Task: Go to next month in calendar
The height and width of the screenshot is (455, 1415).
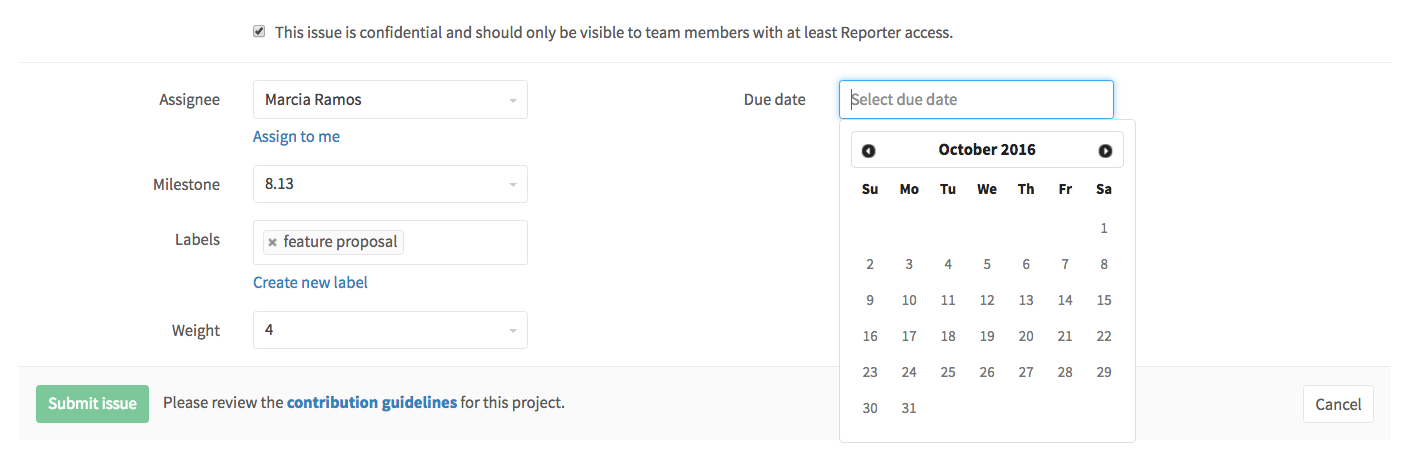Action: [x=1105, y=151]
